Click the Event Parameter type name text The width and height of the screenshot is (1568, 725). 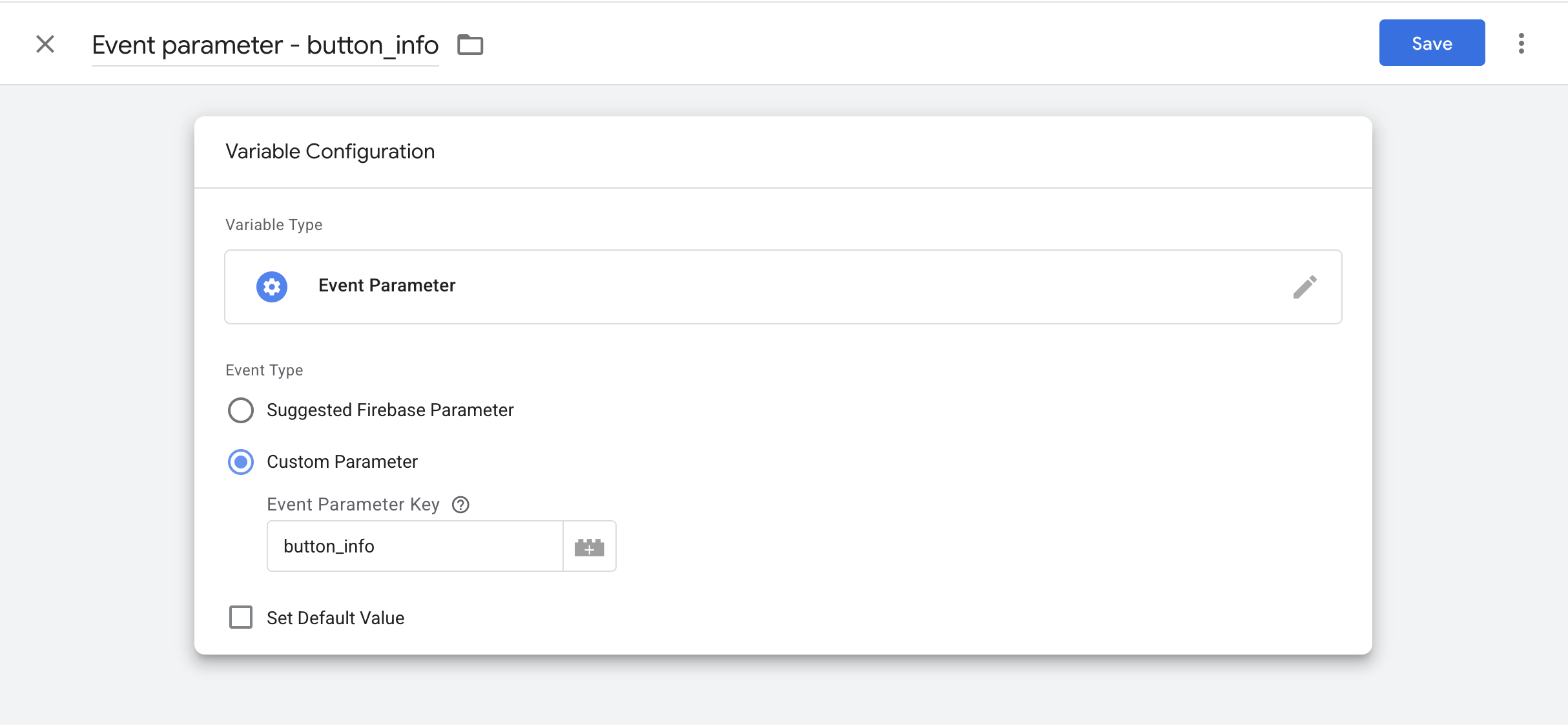[x=387, y=286]
